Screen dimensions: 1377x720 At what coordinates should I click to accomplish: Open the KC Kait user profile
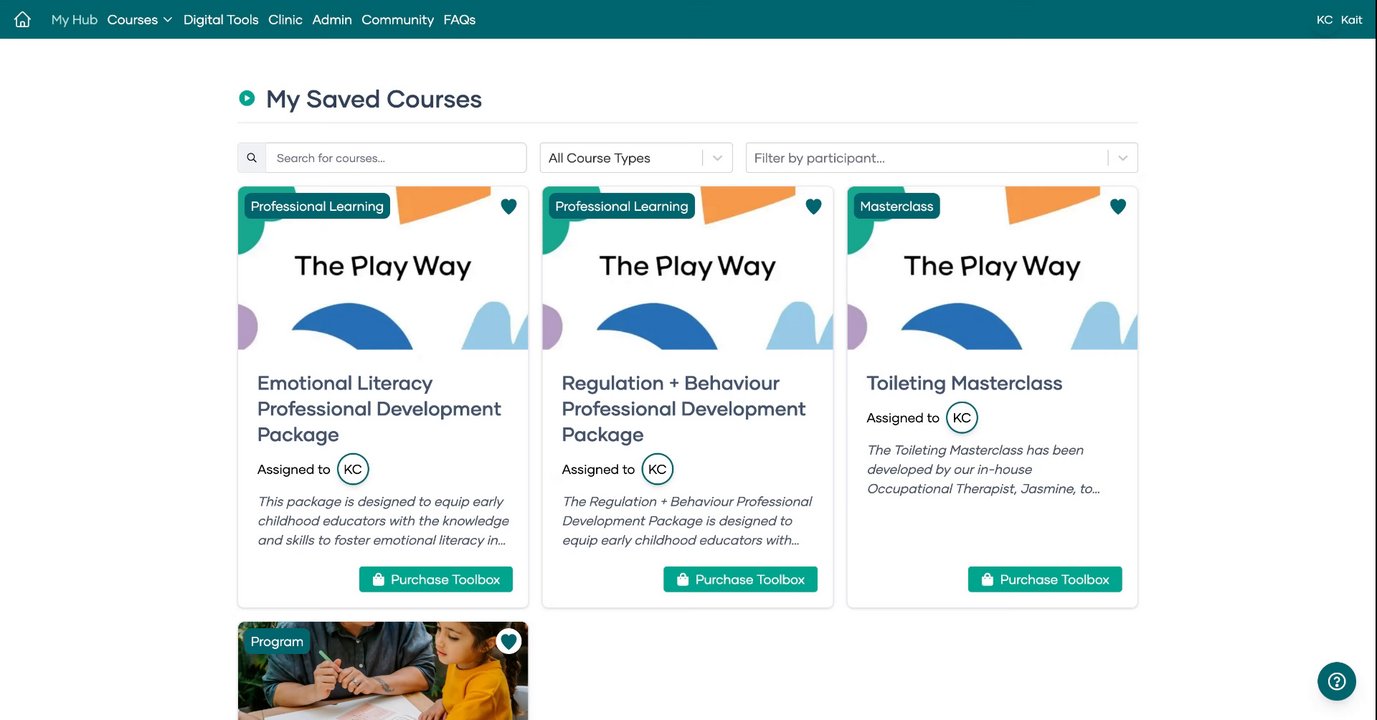pos(1339,19)
